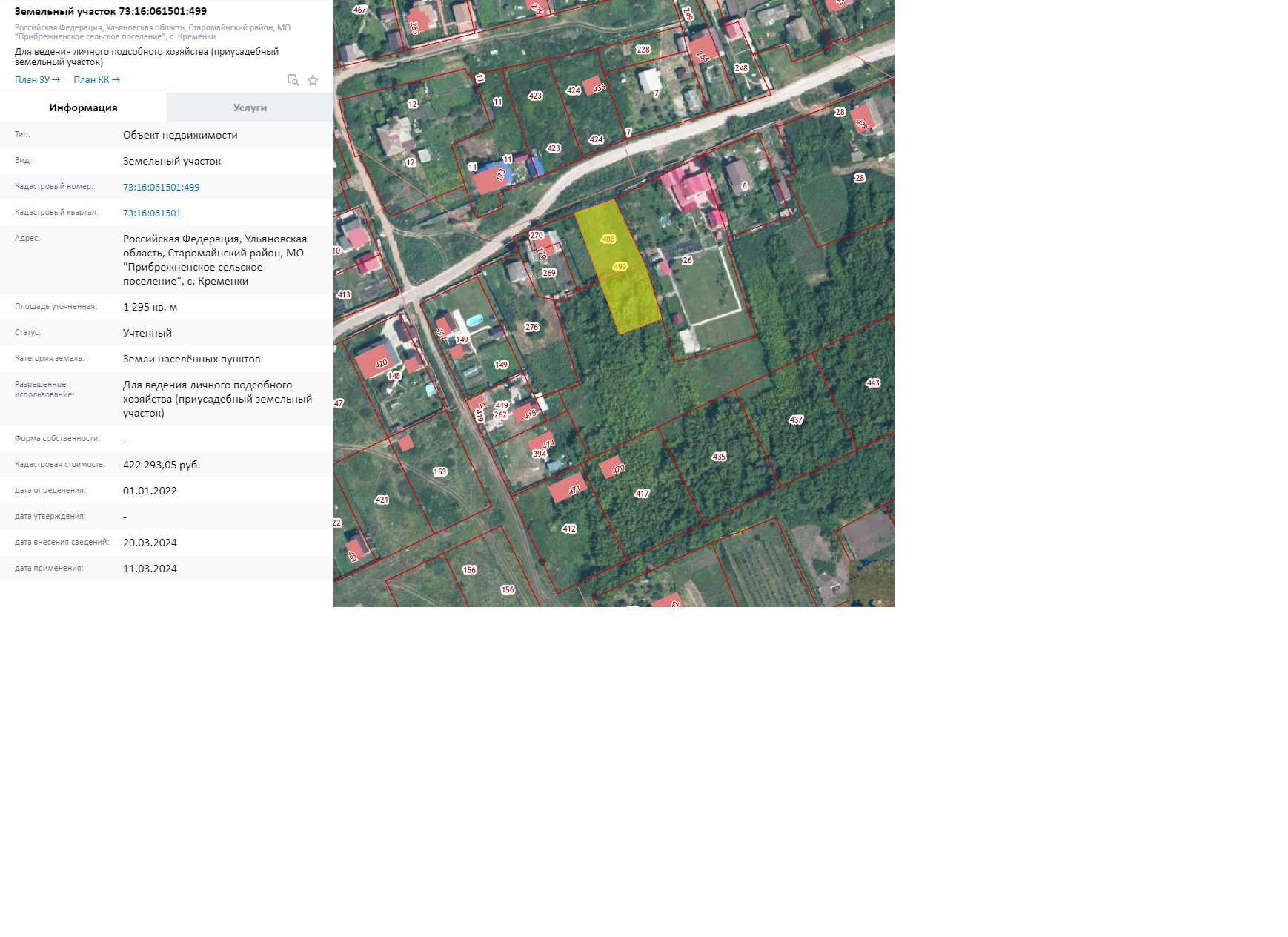Click parcel label 471 on the map
The image size is (1288, 937).
[x=574, y=490]
